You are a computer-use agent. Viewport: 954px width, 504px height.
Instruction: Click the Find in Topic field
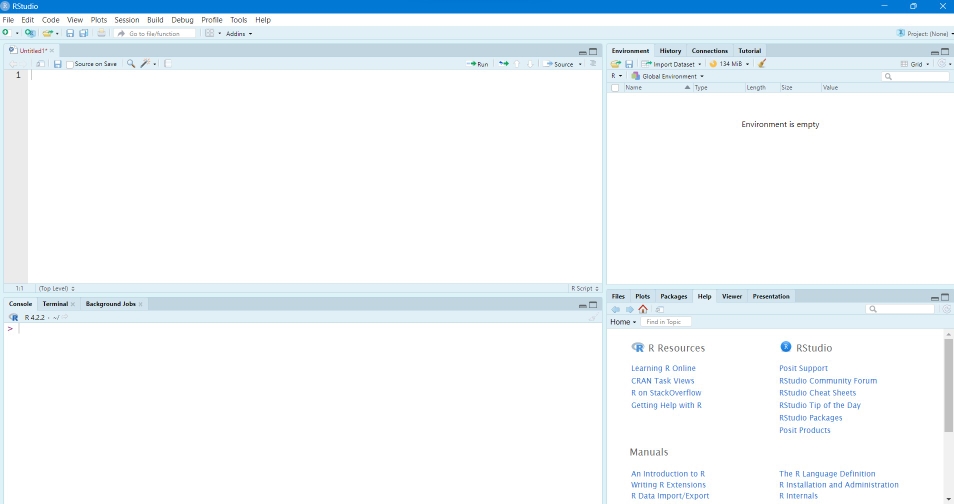tap(666, 322)
